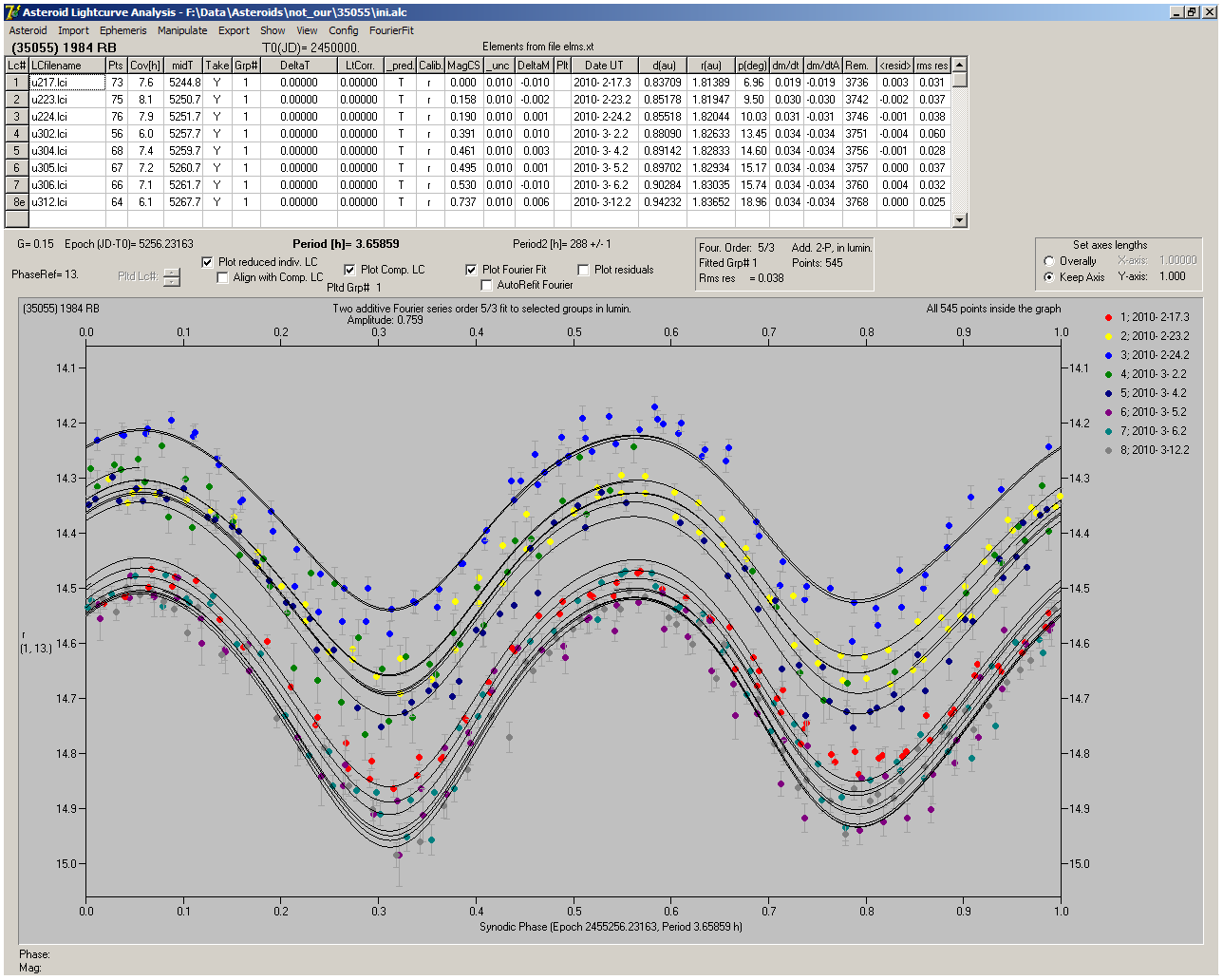Click the "Elements from file elms.xt" text
The image size is (1223, 980).
(538, 47)
